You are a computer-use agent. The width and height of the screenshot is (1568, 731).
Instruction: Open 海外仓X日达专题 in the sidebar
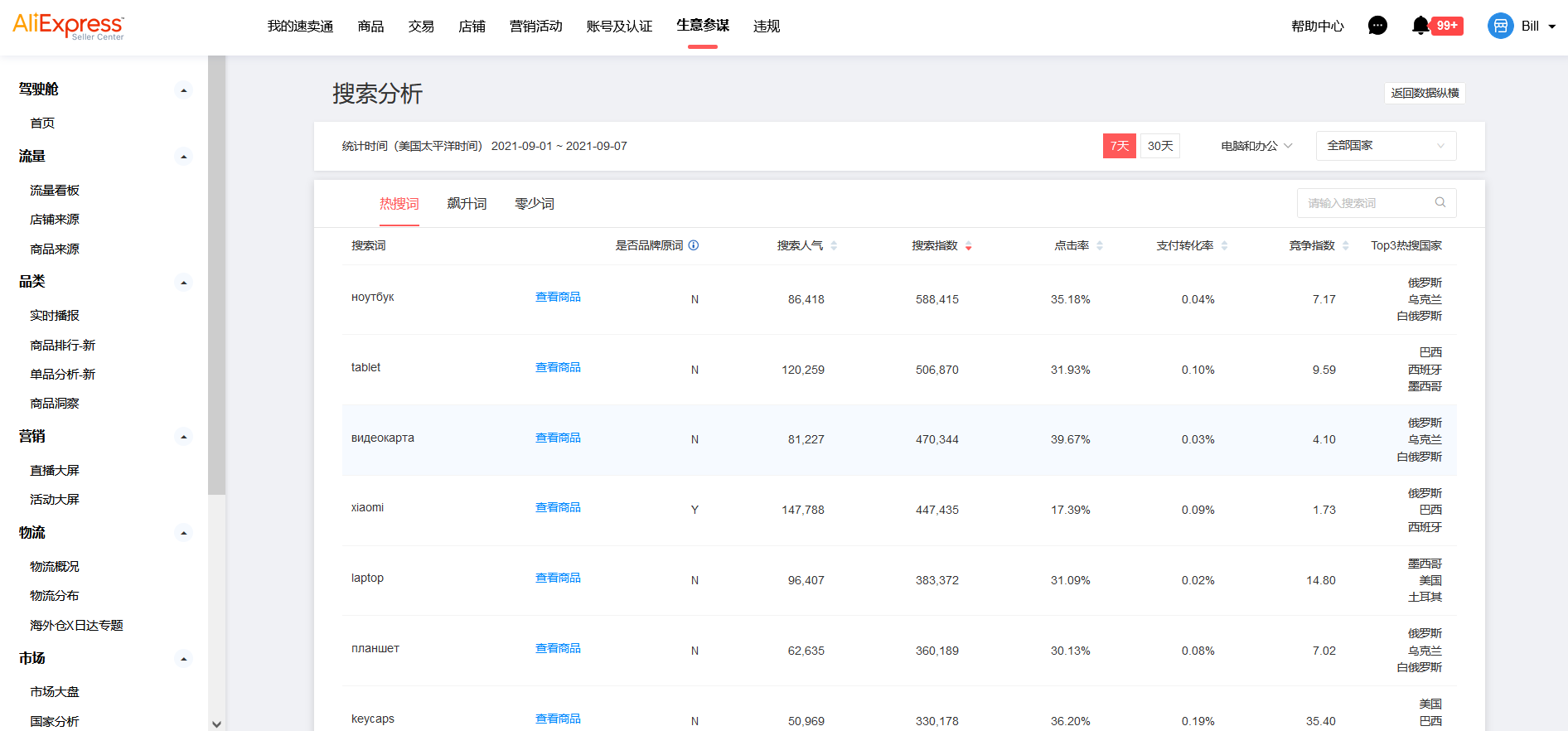(x=76, y=626)
